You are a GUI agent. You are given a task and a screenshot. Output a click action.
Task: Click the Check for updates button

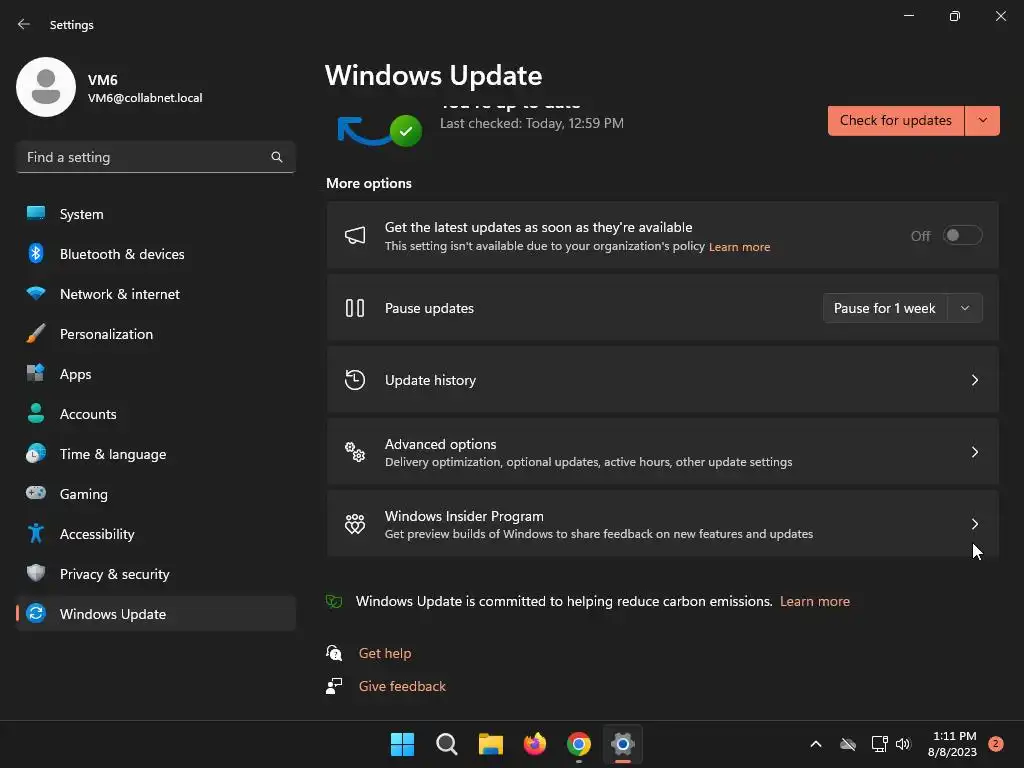(x=895, y=121)
